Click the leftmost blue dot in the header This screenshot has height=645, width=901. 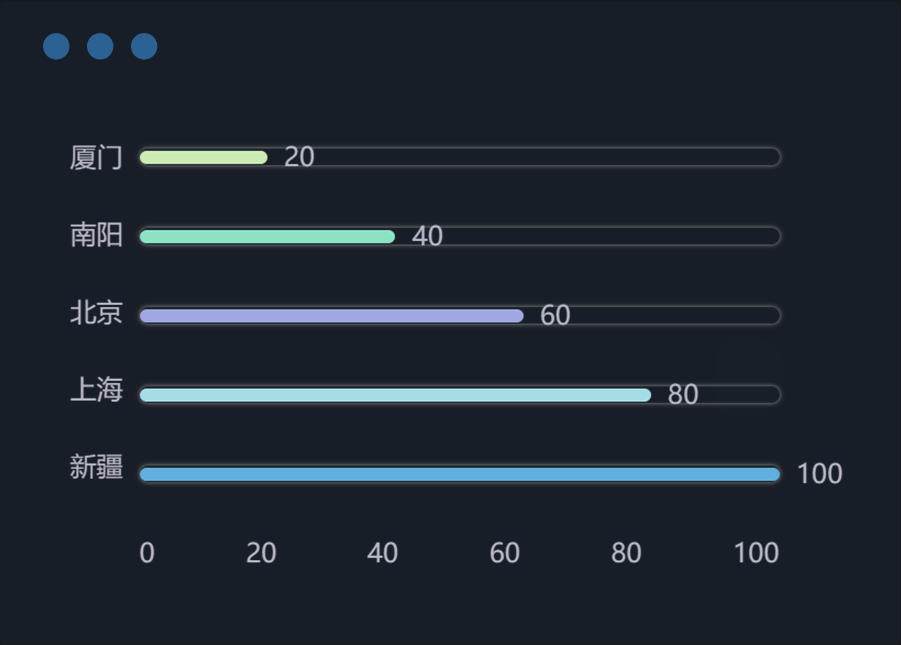[x=56, y=46]
